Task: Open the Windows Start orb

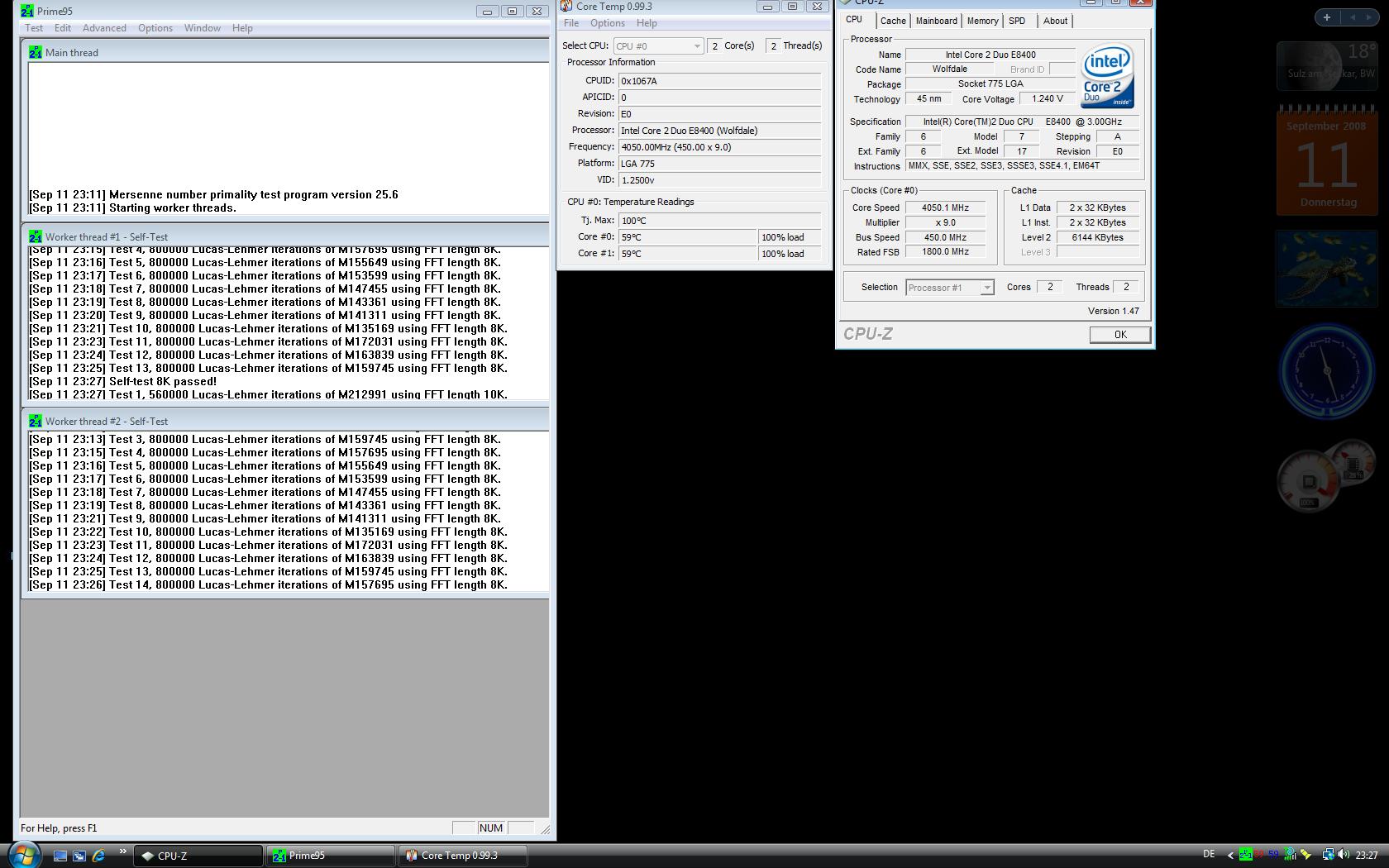Action: [x=23, y=854]
